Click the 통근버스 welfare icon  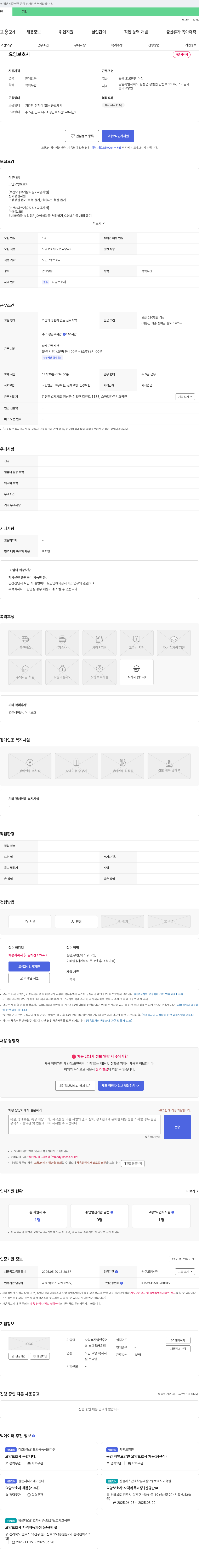pyautogui.click(x=25, y=643)
